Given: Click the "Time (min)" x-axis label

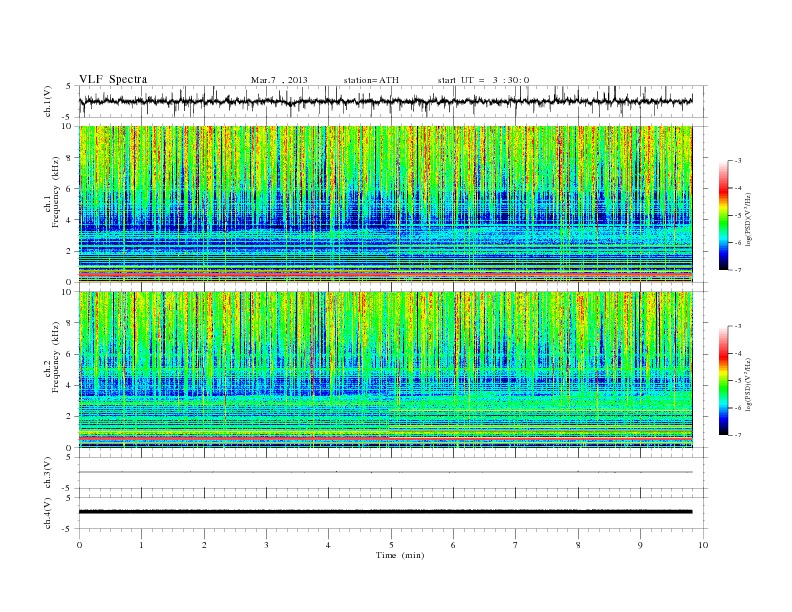Looking at the screenshot, I should pos(400,555).
